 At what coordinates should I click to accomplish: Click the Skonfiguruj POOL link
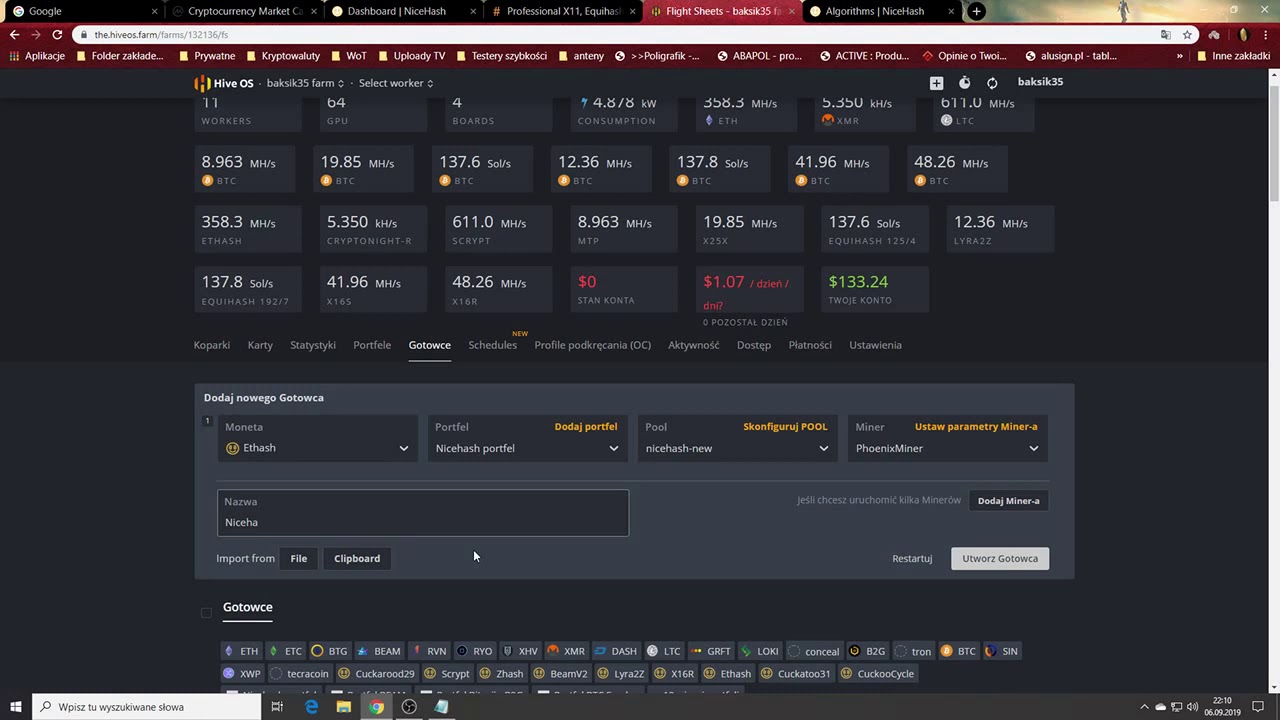(785, 426)
